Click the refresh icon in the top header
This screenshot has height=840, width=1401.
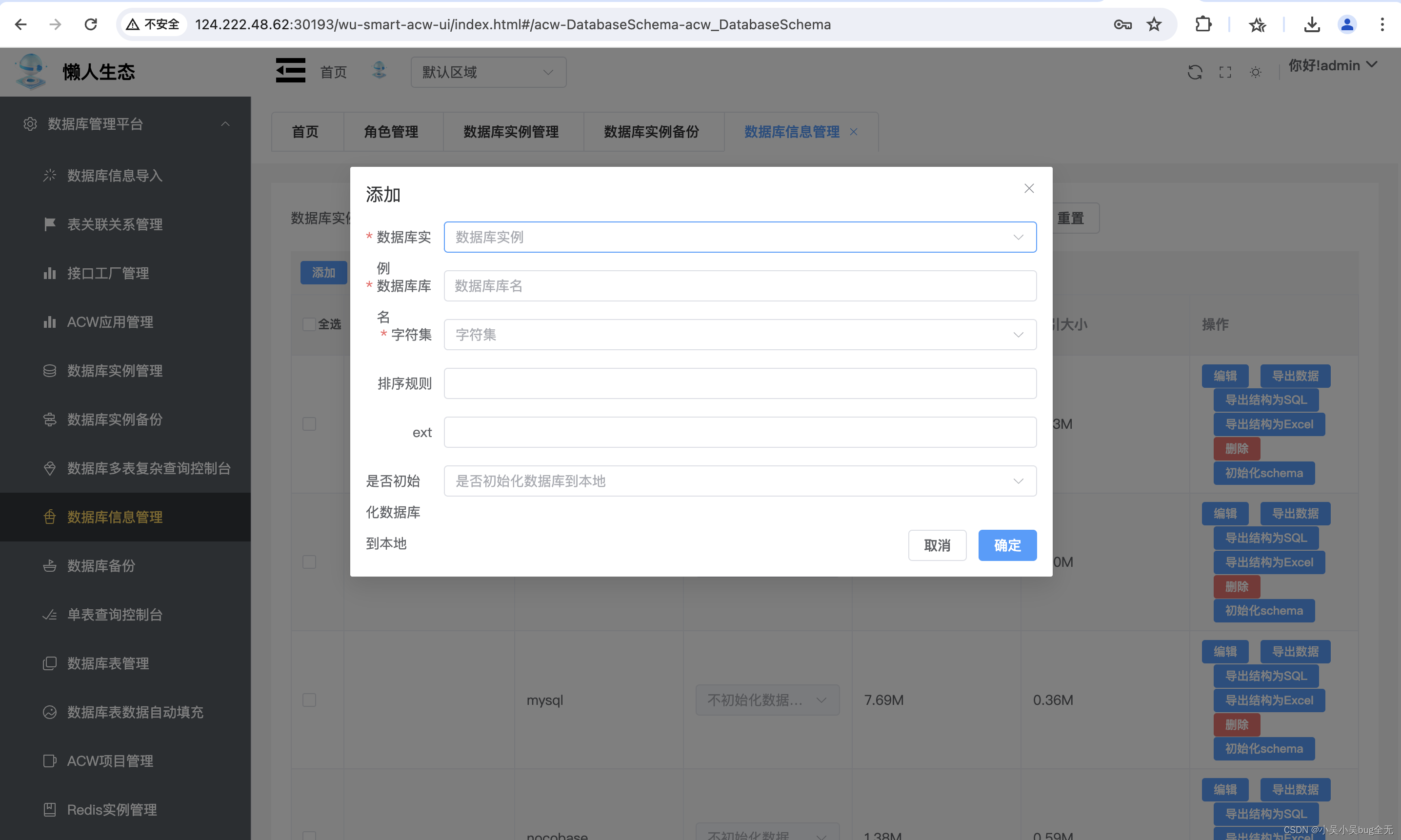tap(1194, 72)
